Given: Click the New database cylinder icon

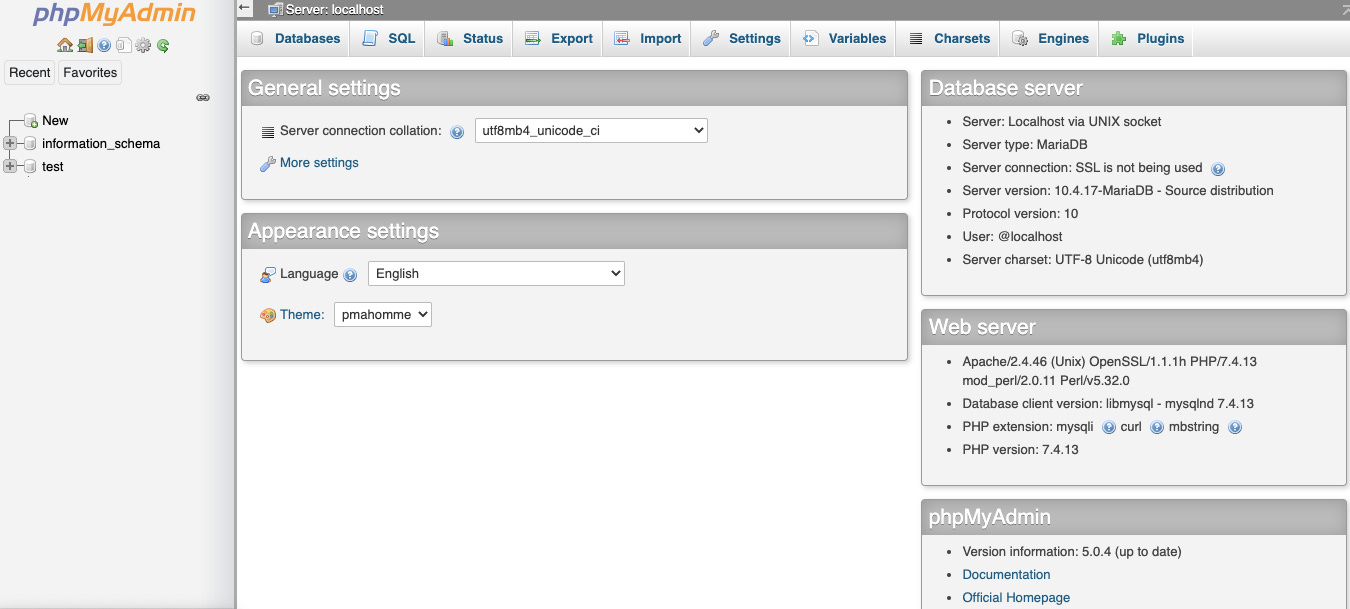Looking at the screenshot, I should [x=31, y=121].
